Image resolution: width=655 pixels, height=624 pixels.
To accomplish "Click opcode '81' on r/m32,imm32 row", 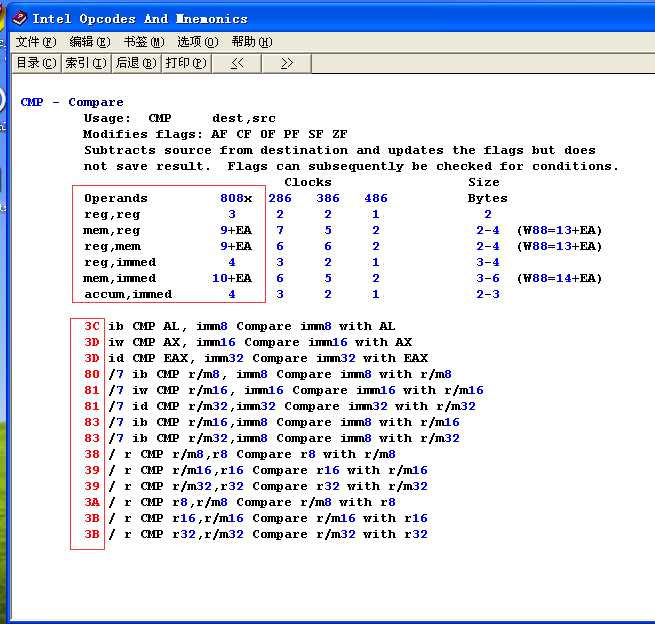I will (x=92, y=406).
